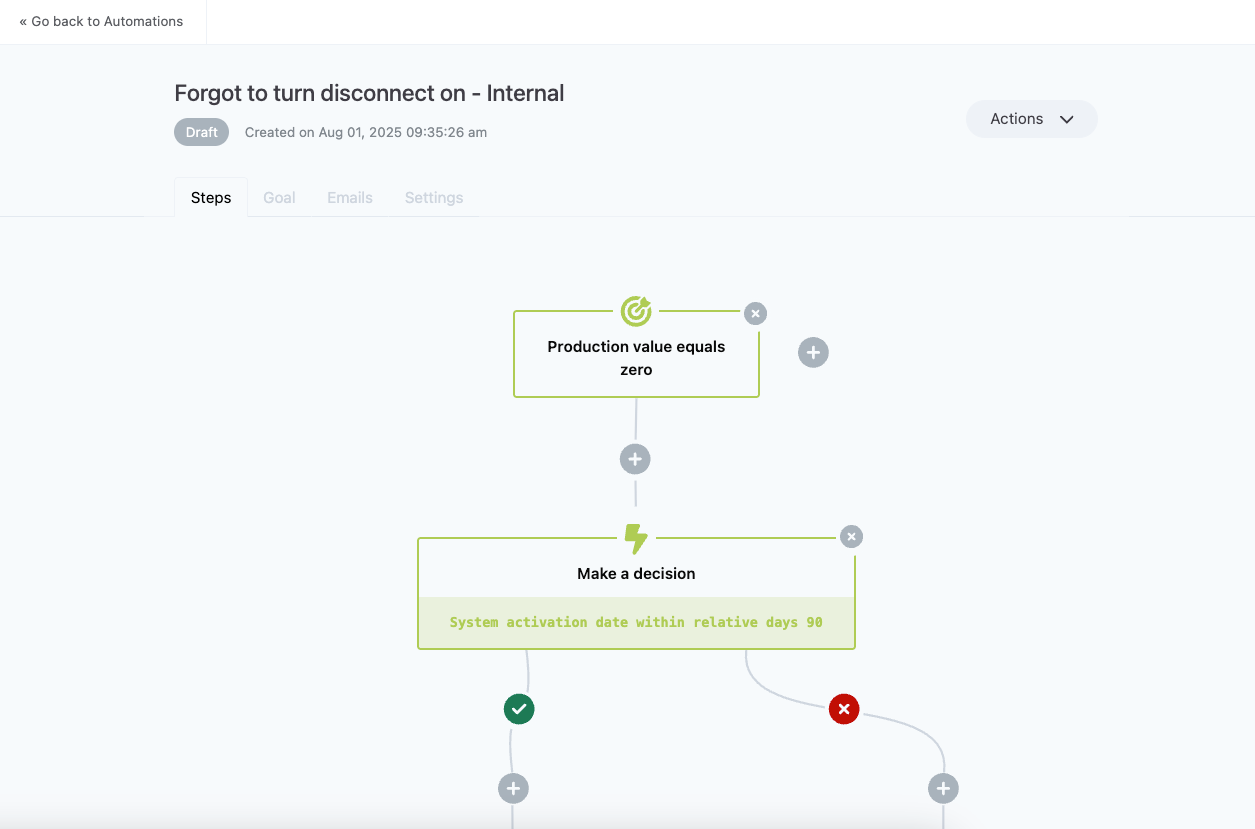Click the lightning bolt decision icon
The height and width of the screenshot is (829, 1255).
coord(636,538)
